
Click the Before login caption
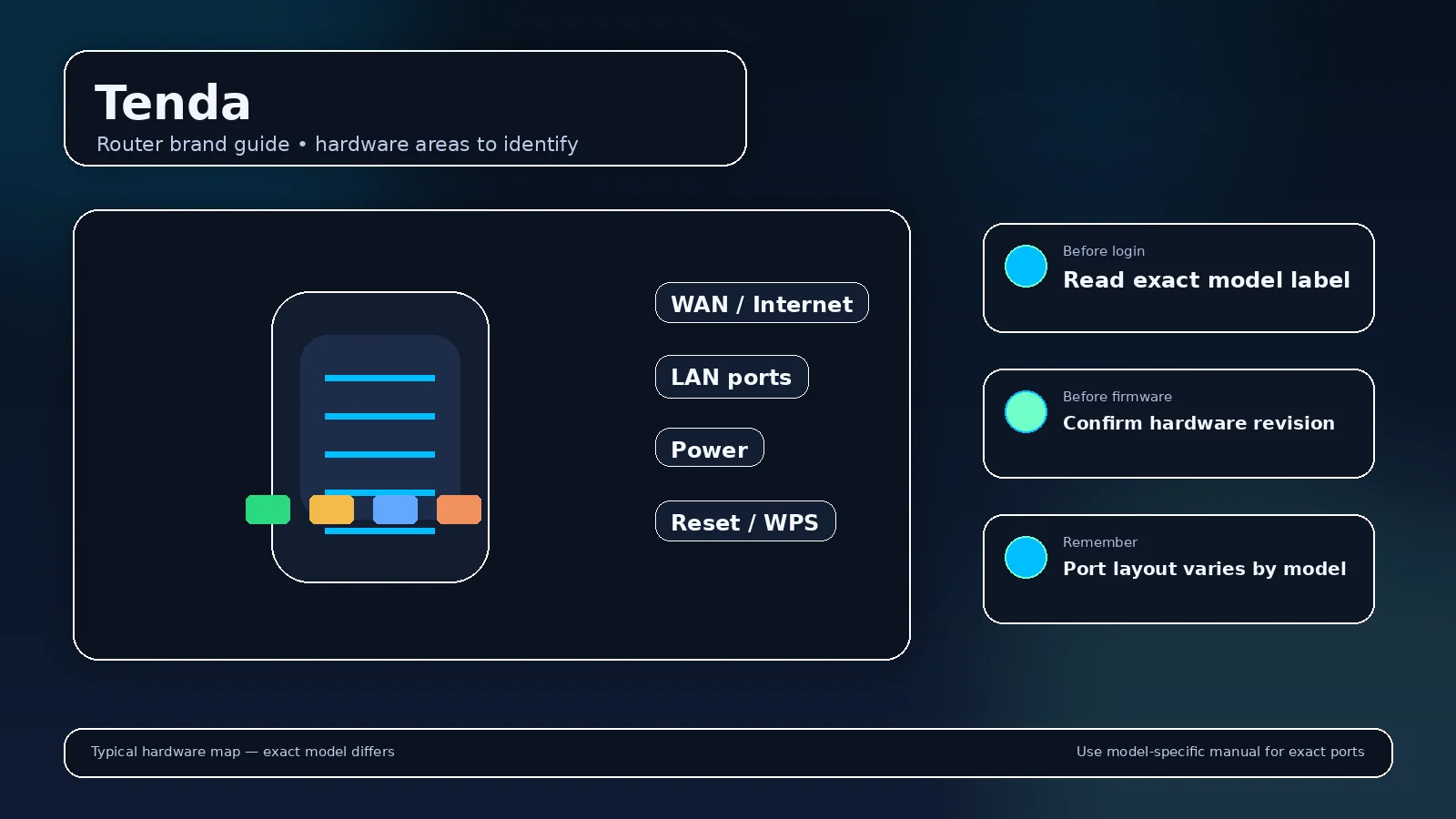coord(1104,251)
